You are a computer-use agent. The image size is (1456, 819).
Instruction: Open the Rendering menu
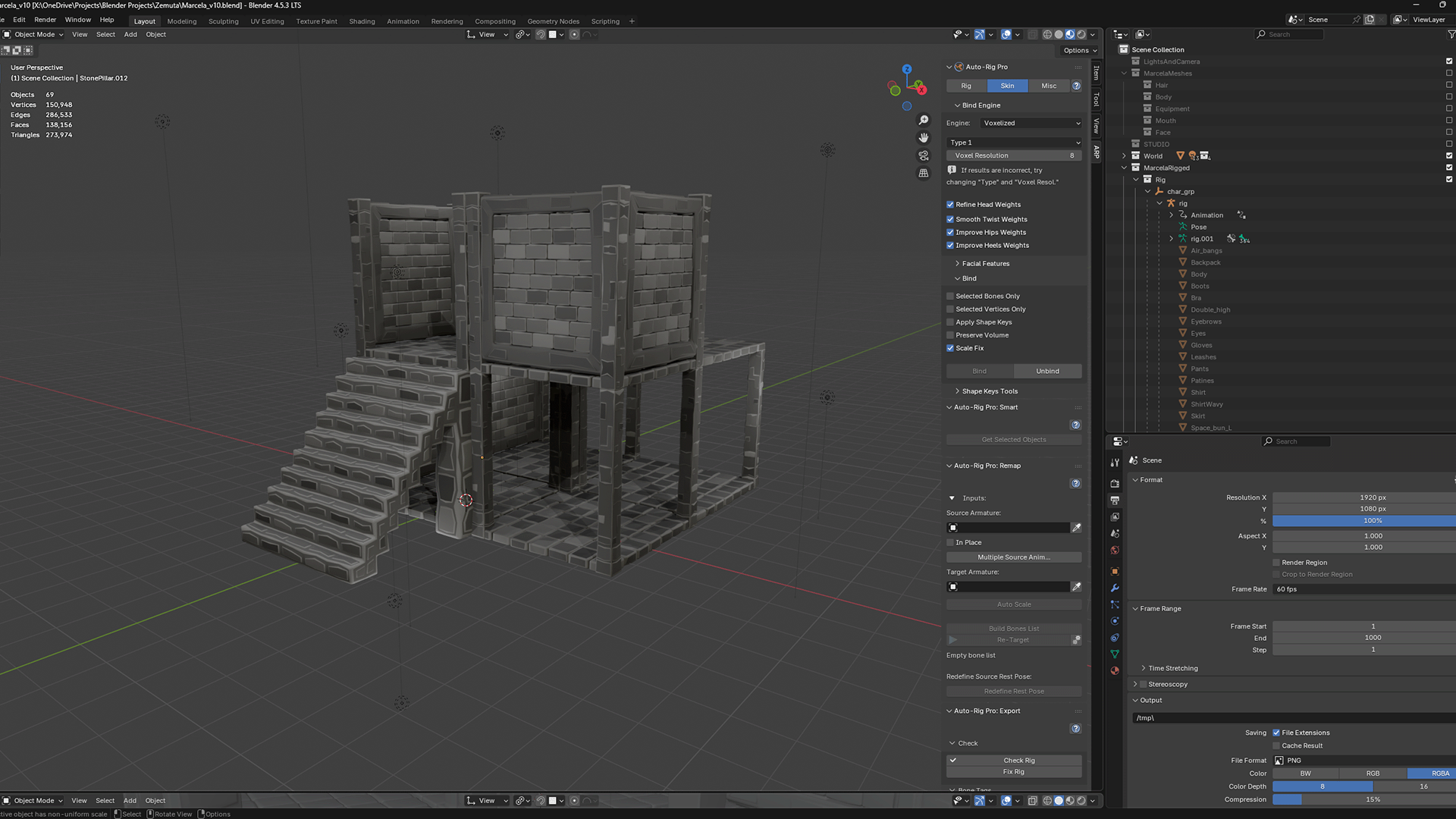tap(447, 21)
